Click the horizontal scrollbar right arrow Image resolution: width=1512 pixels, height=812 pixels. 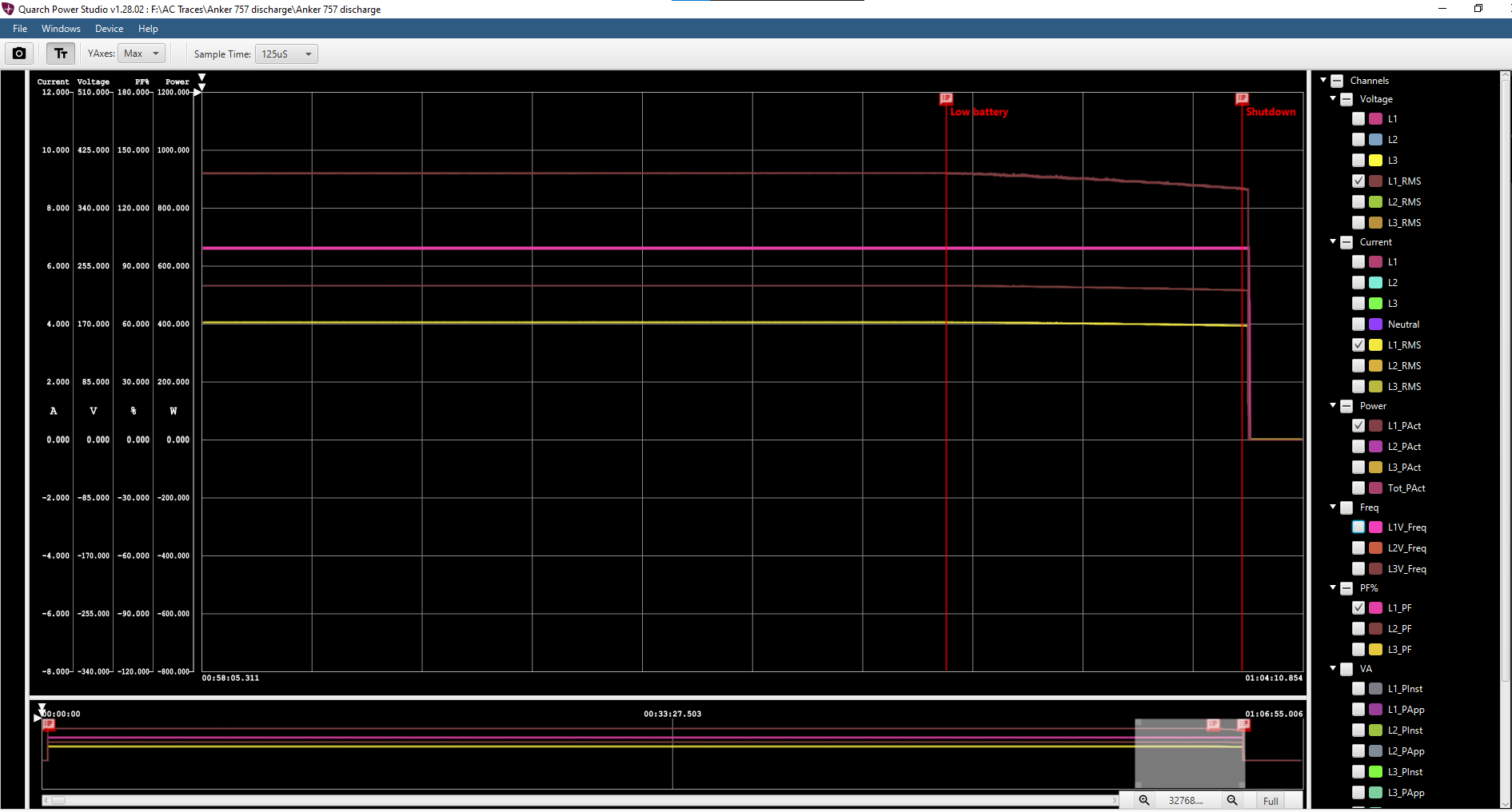tap(1115, 800)
